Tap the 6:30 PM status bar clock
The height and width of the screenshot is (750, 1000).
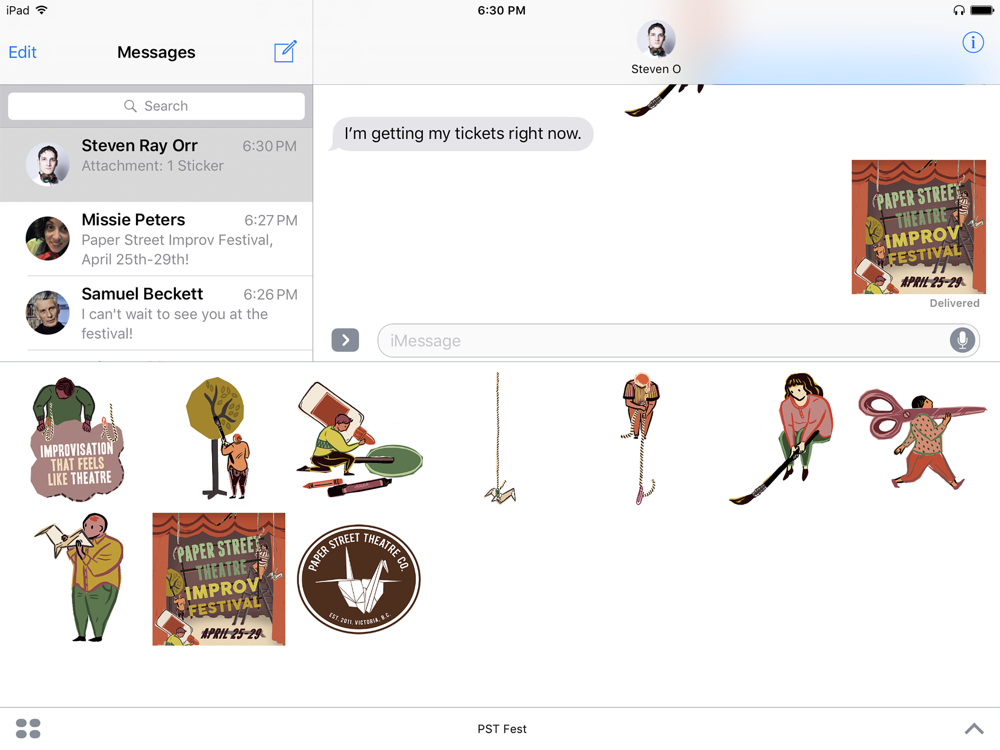point(501,10)
